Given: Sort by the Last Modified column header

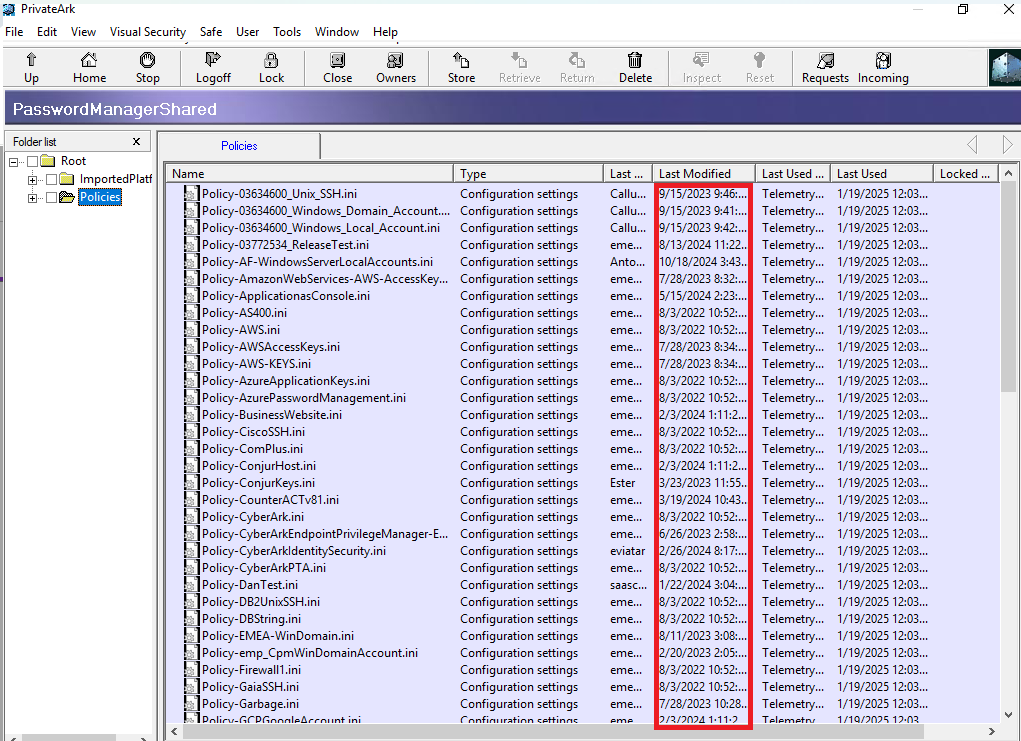Looking at the screenshot, I should click(700, 172).
